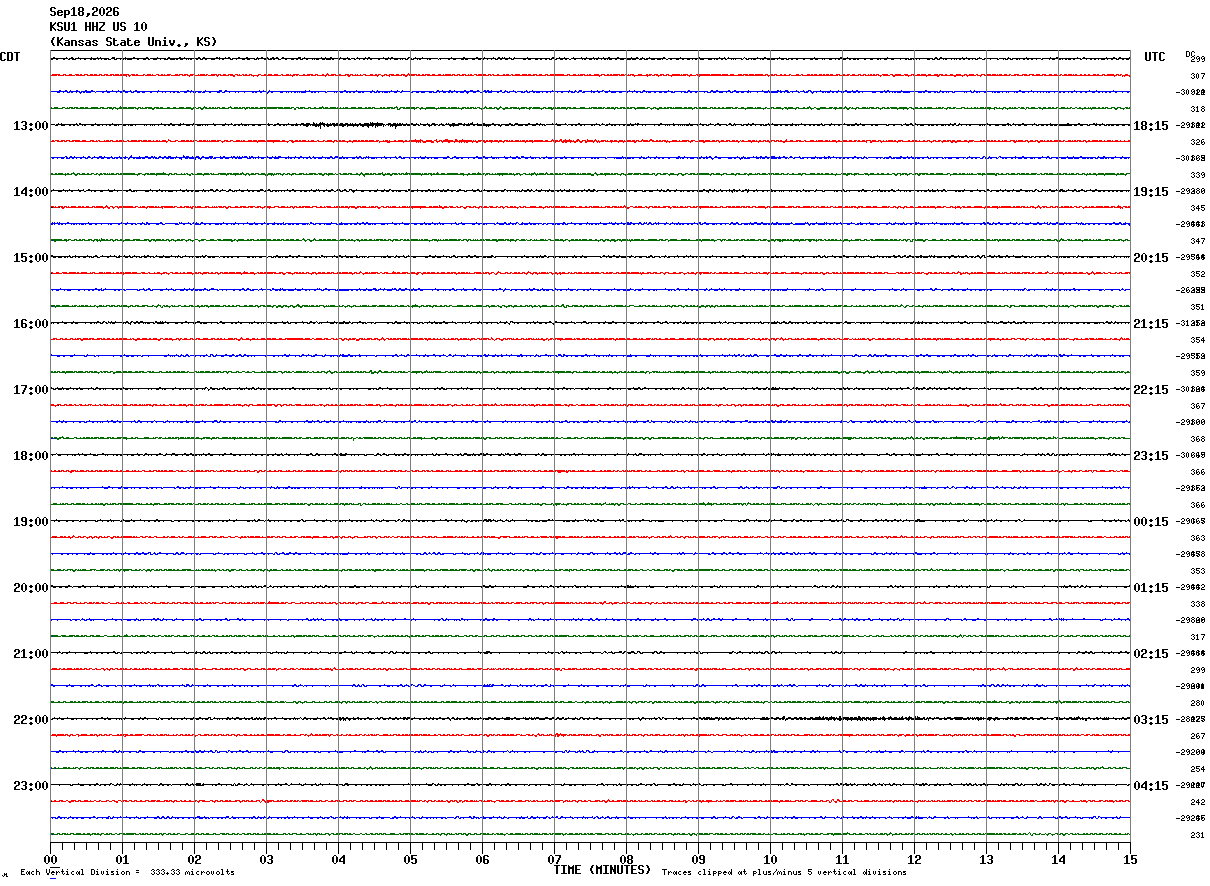Screen dimensions: 1210x886
Task: Click the Kansas State Univ., KS subtitle
Action: click(133, 42)
